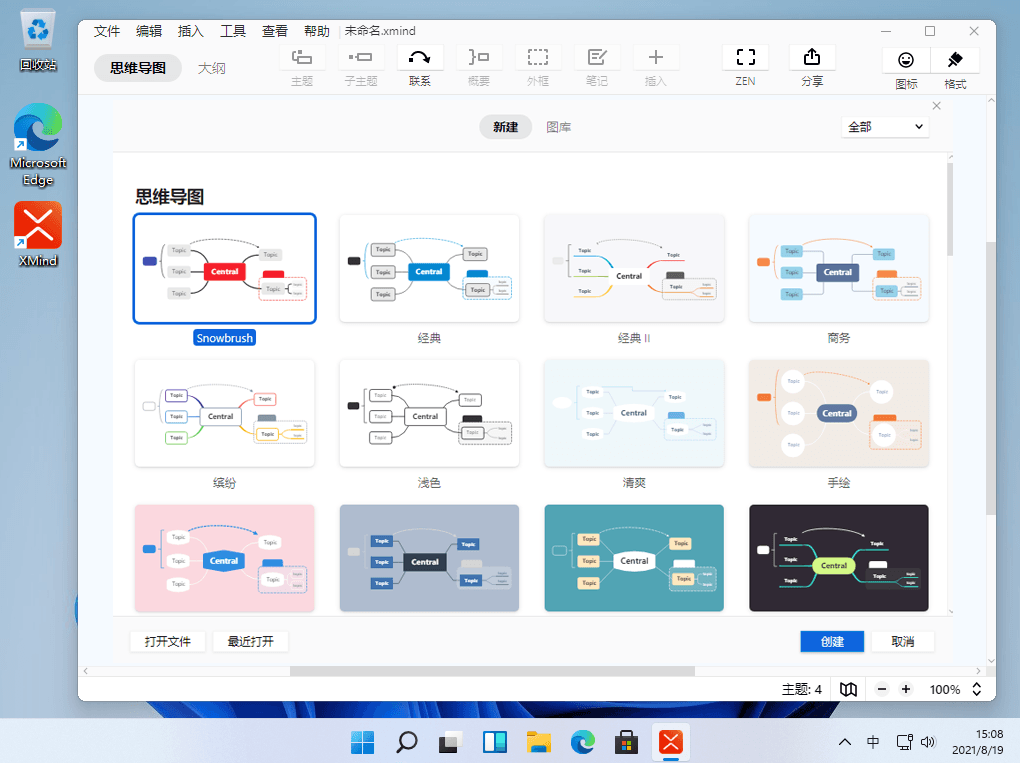Image resolution: width=1020 pixels, height=763 pixels.
Task: Open the 文件 menu
Action: pos(107,31)
